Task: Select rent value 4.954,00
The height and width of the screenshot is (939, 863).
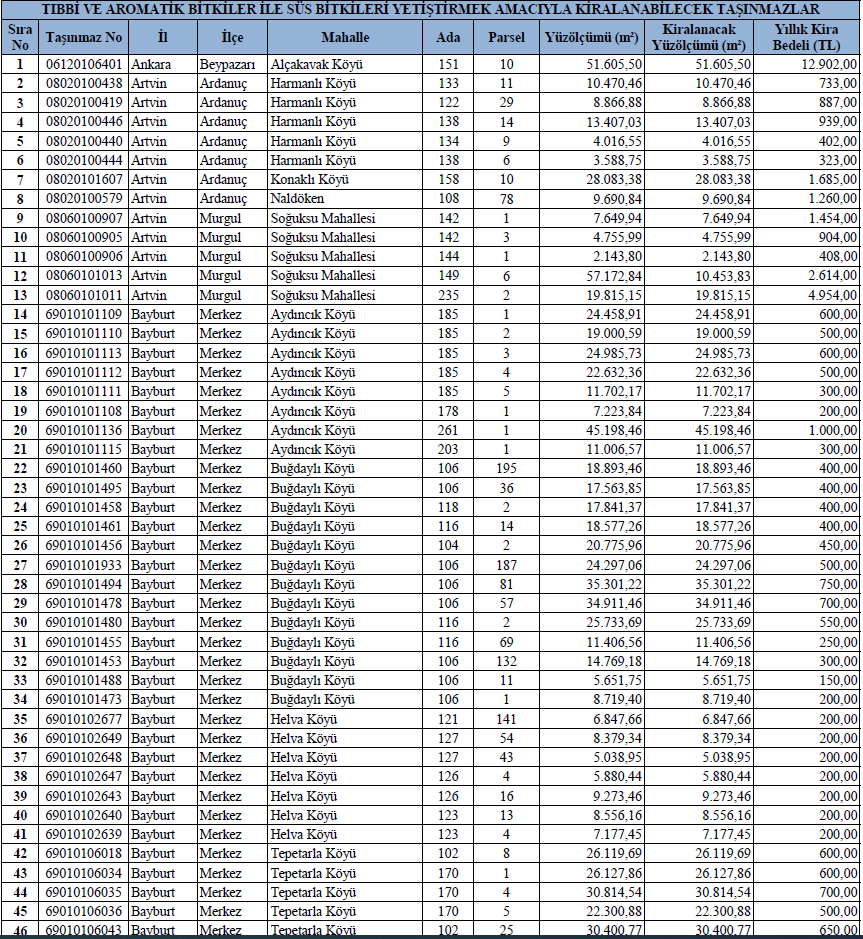Action: [806, 295]
